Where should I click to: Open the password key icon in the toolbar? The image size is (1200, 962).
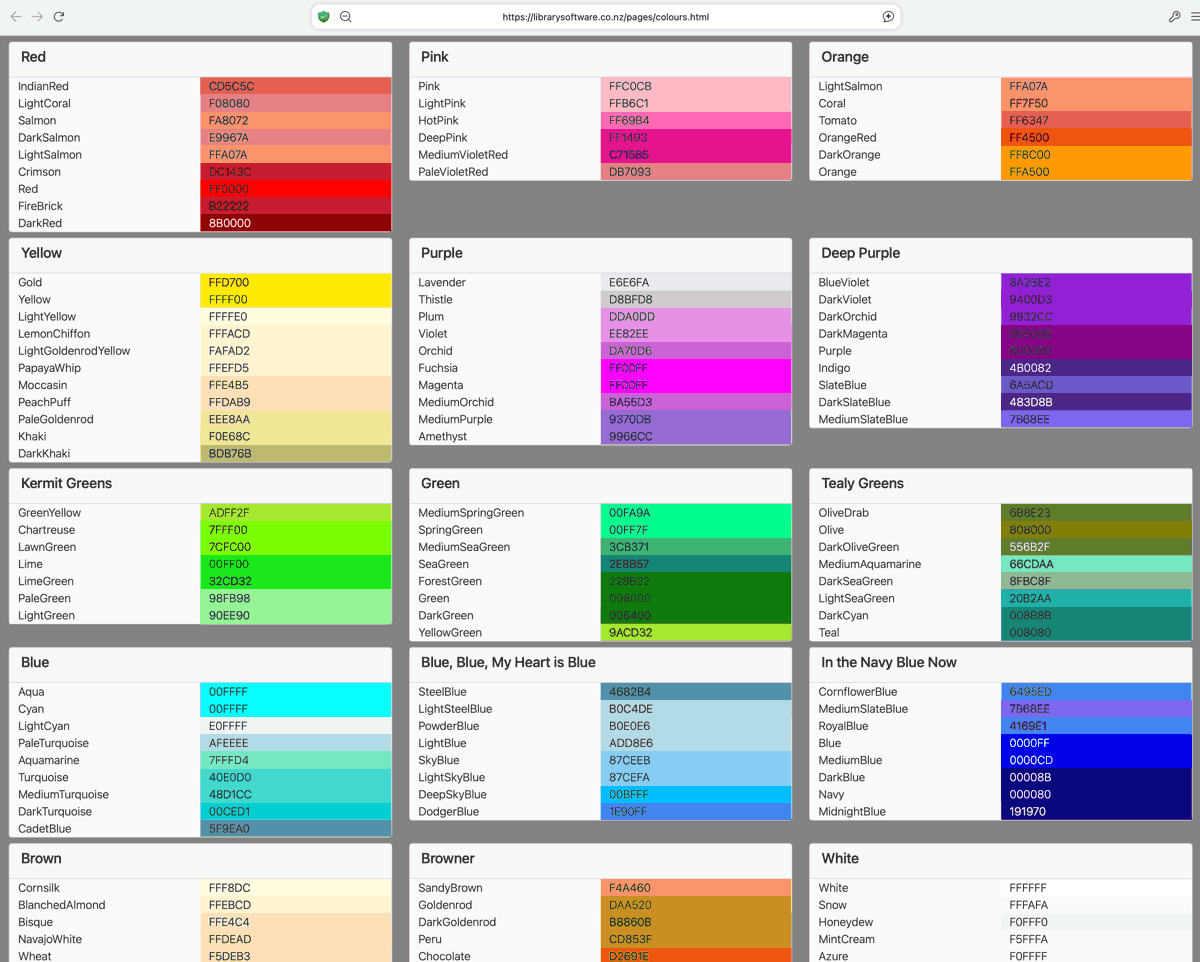click(1174, 16)
